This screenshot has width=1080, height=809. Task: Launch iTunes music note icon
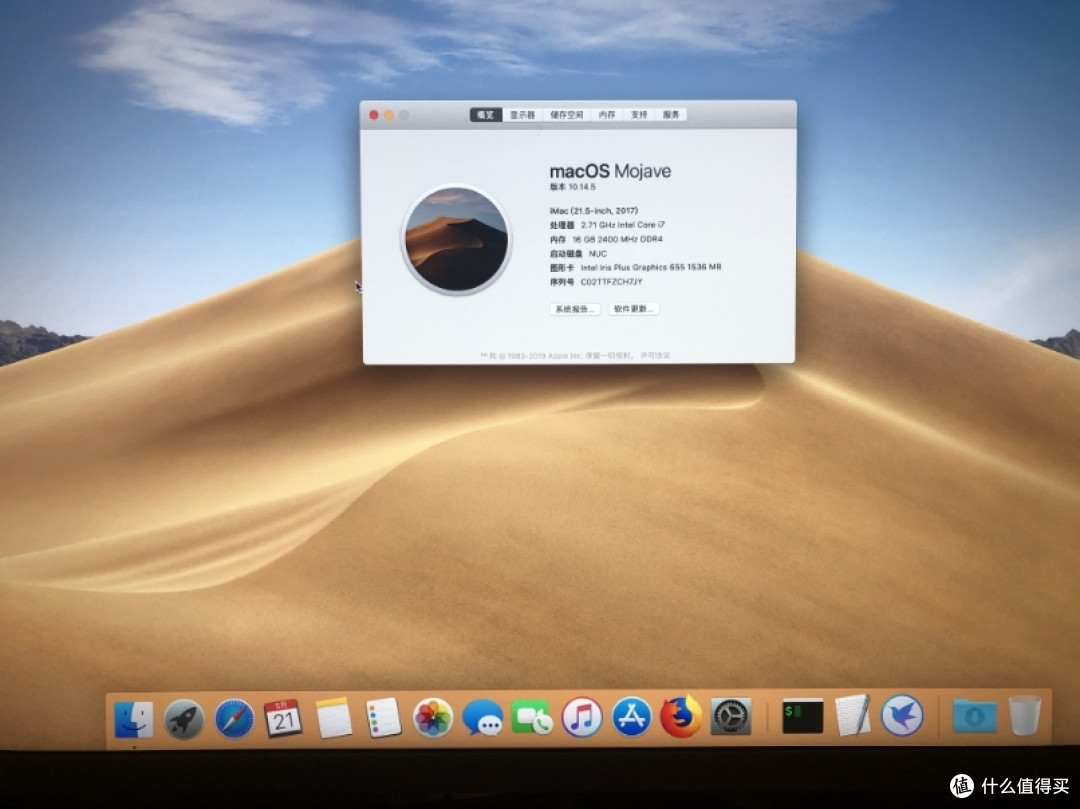pyautogui.click(x=582, y=717)
